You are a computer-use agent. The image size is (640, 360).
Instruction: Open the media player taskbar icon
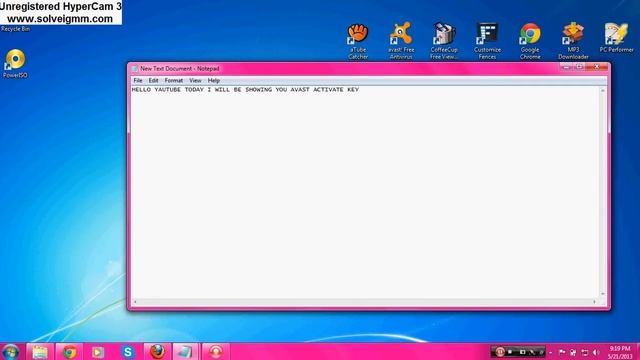tap(98, 352)
